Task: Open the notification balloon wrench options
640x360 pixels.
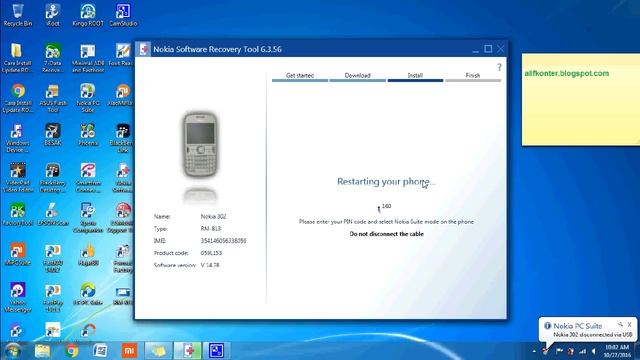Action: (620, 324)
